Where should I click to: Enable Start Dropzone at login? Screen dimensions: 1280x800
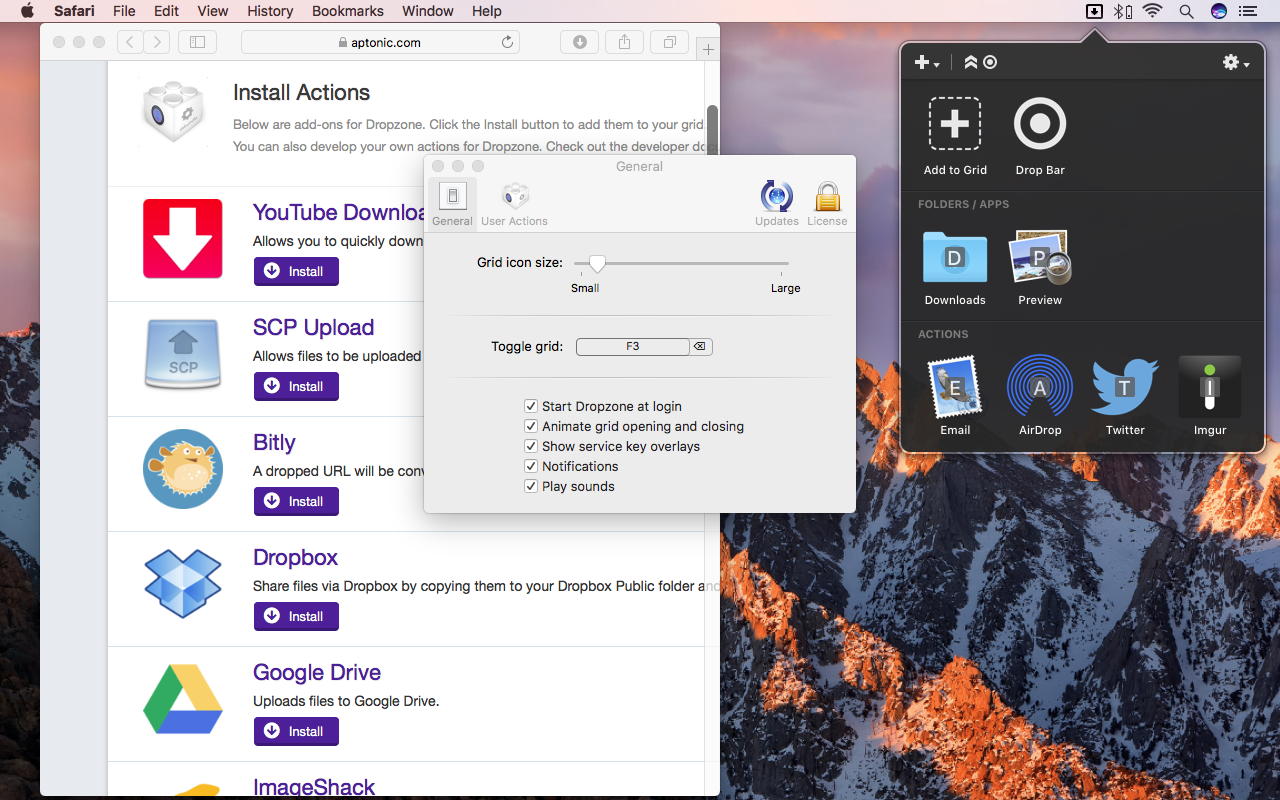[x=531, y=406]
